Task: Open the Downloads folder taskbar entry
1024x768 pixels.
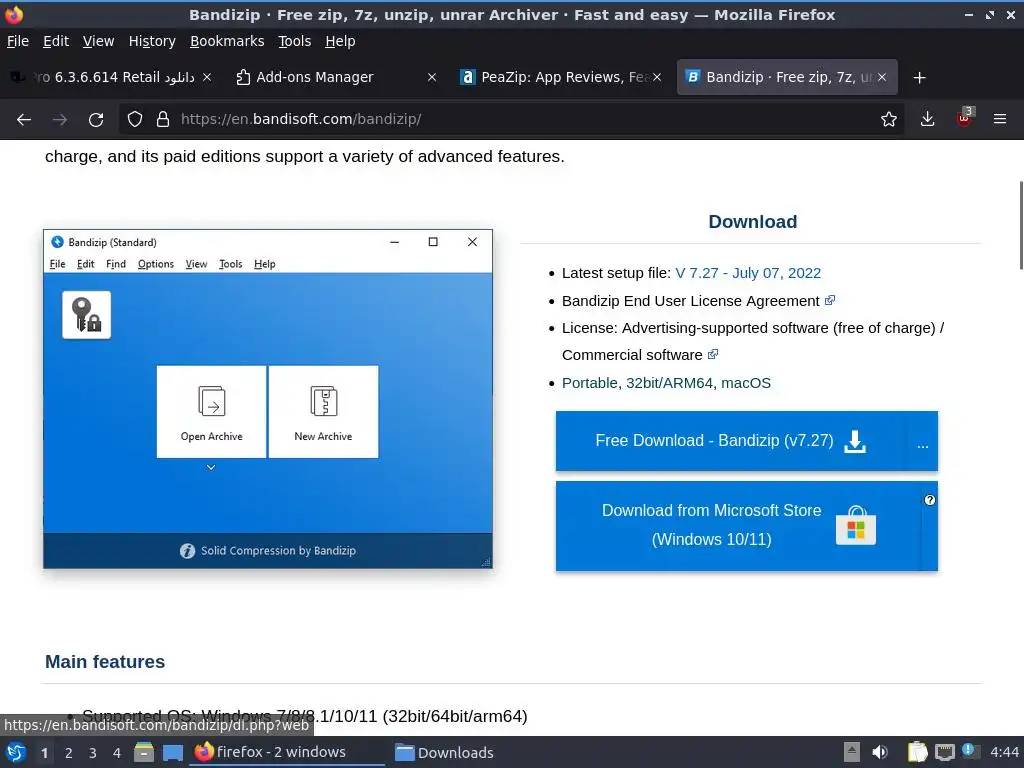Action: click(446, 752)
